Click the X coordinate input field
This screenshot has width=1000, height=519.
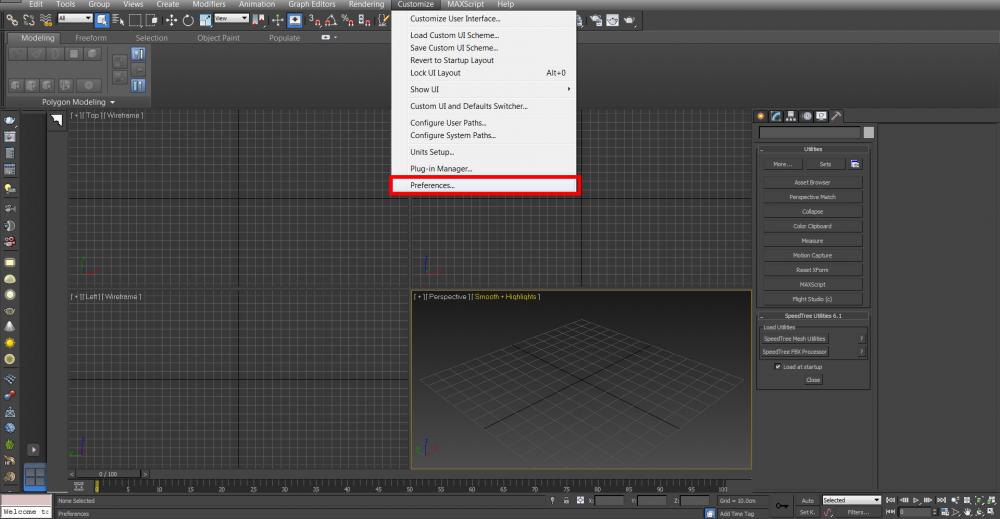(x=610, y=501)
